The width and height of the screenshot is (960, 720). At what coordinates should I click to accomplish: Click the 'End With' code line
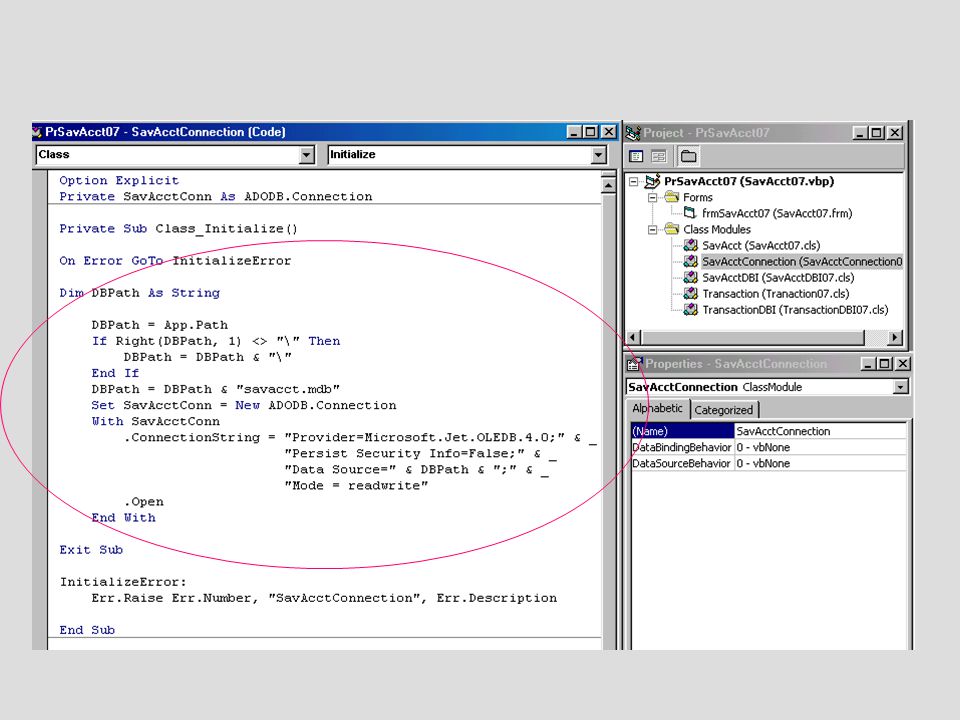pyautogui.click(x=123, y=518)
